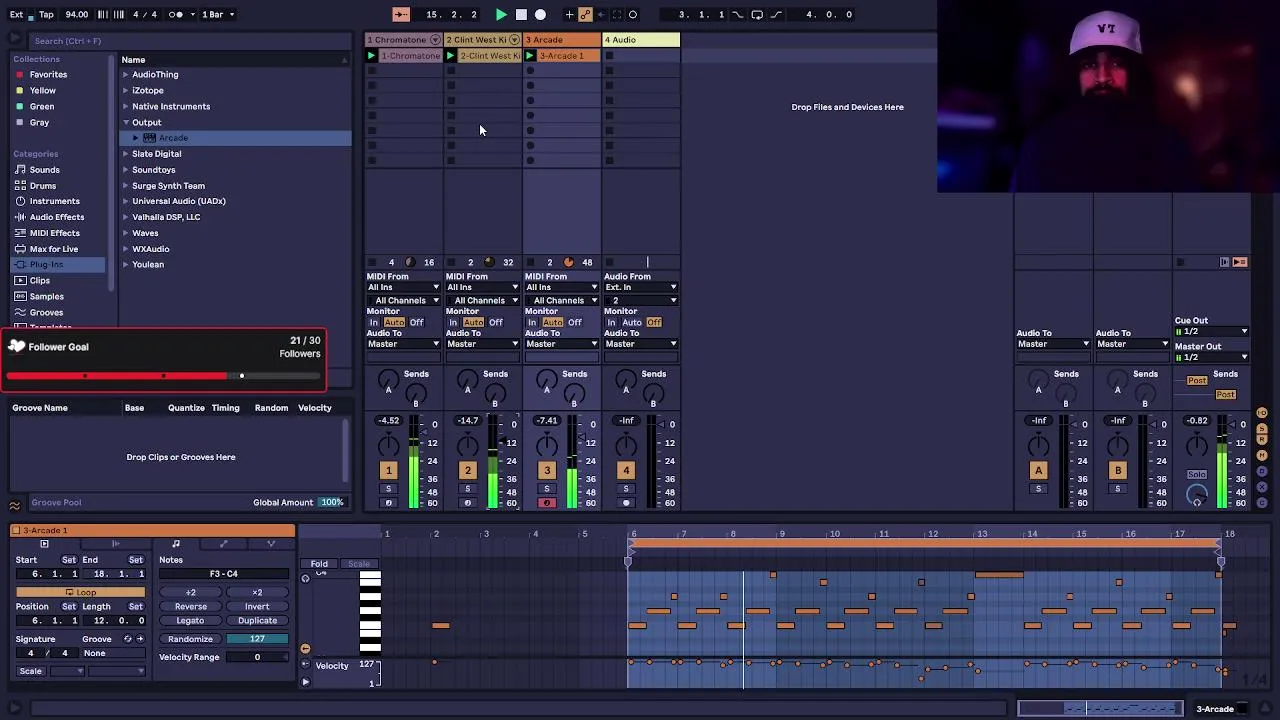Toggle track 1 activator button

(389, 470)
